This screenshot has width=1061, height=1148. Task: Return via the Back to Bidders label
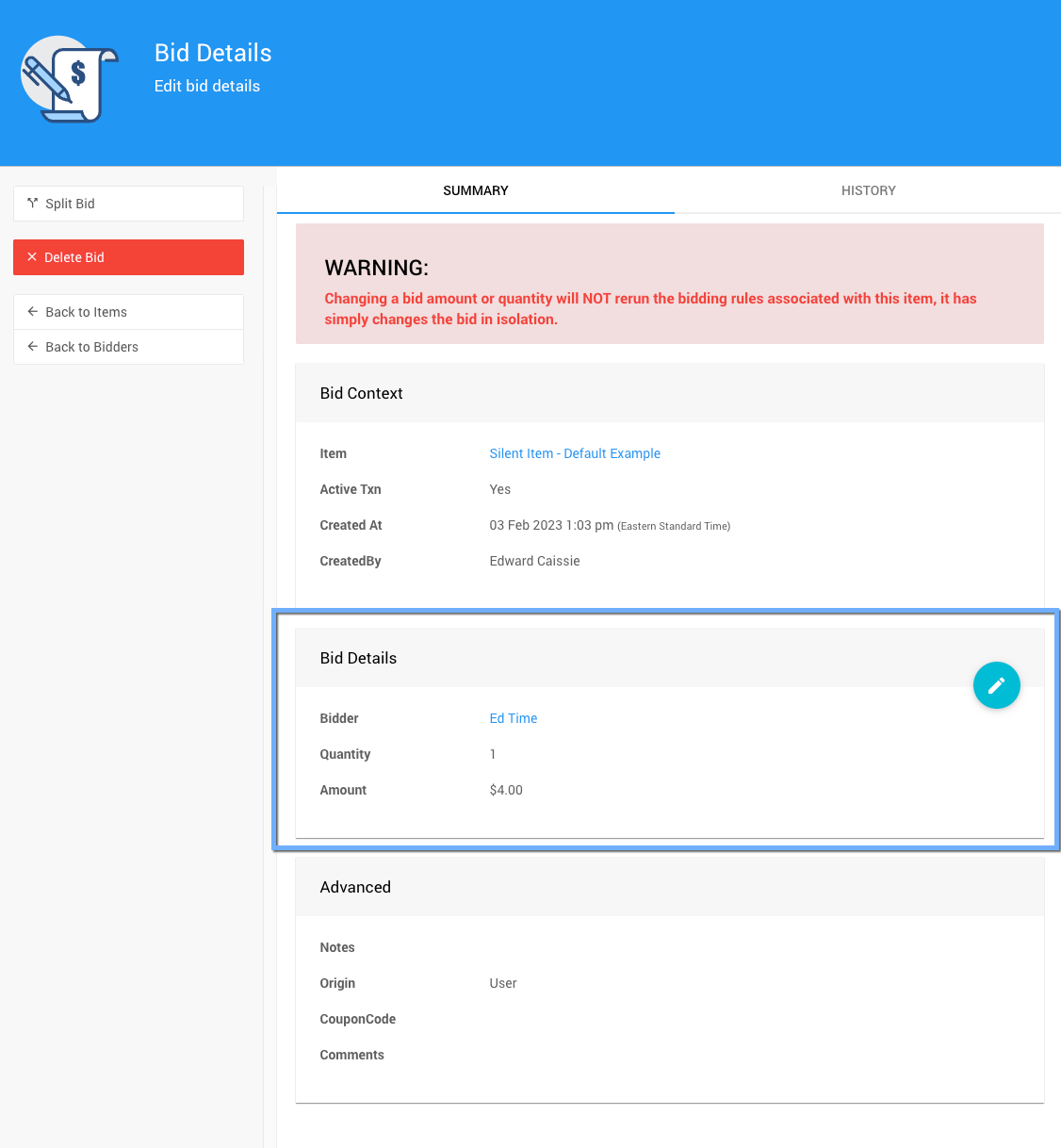[91, 347]
